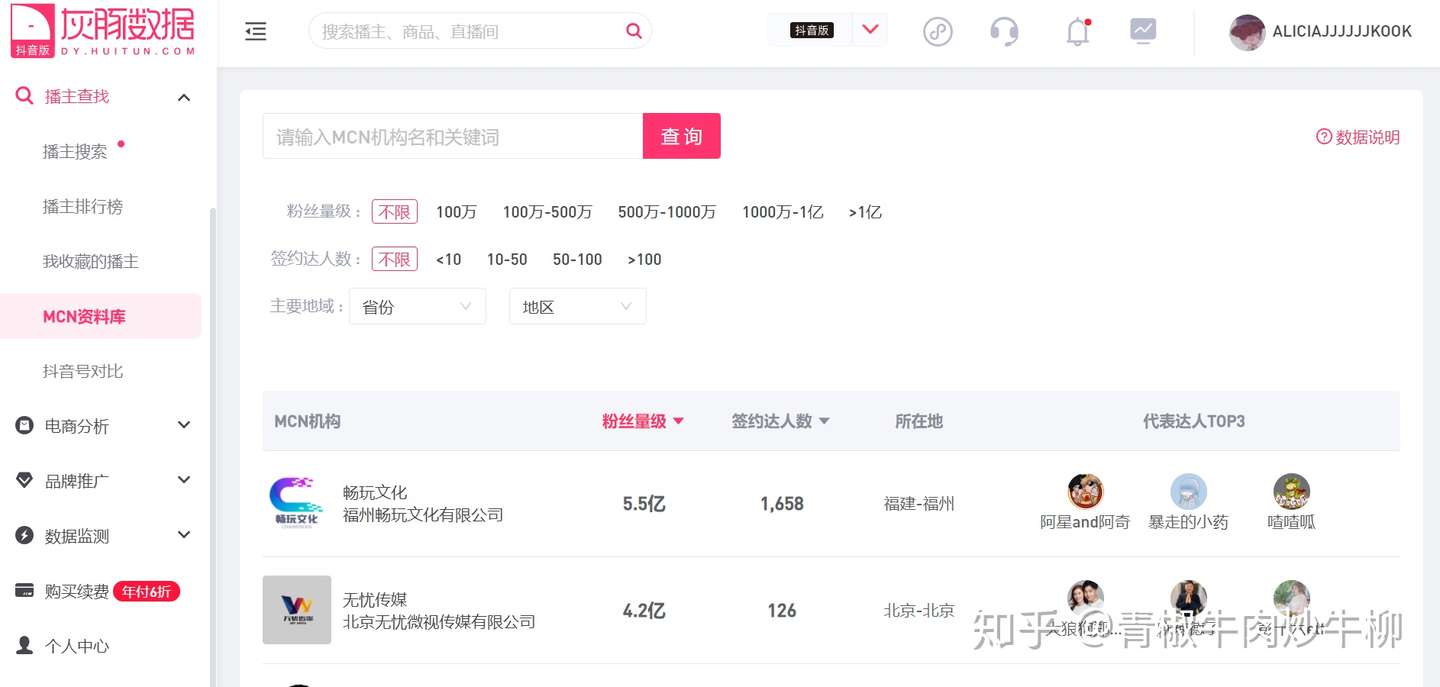Click the 抖音版 badge in header
The image size is (1440, 687).
pos(812,30)
